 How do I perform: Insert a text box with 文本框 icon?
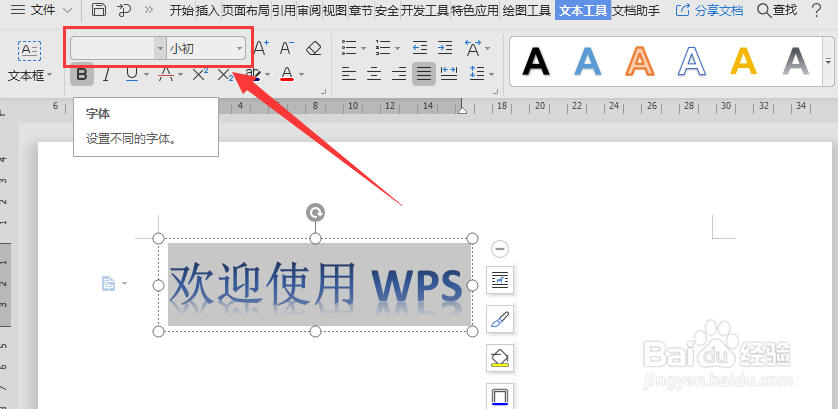coord(29,51)
